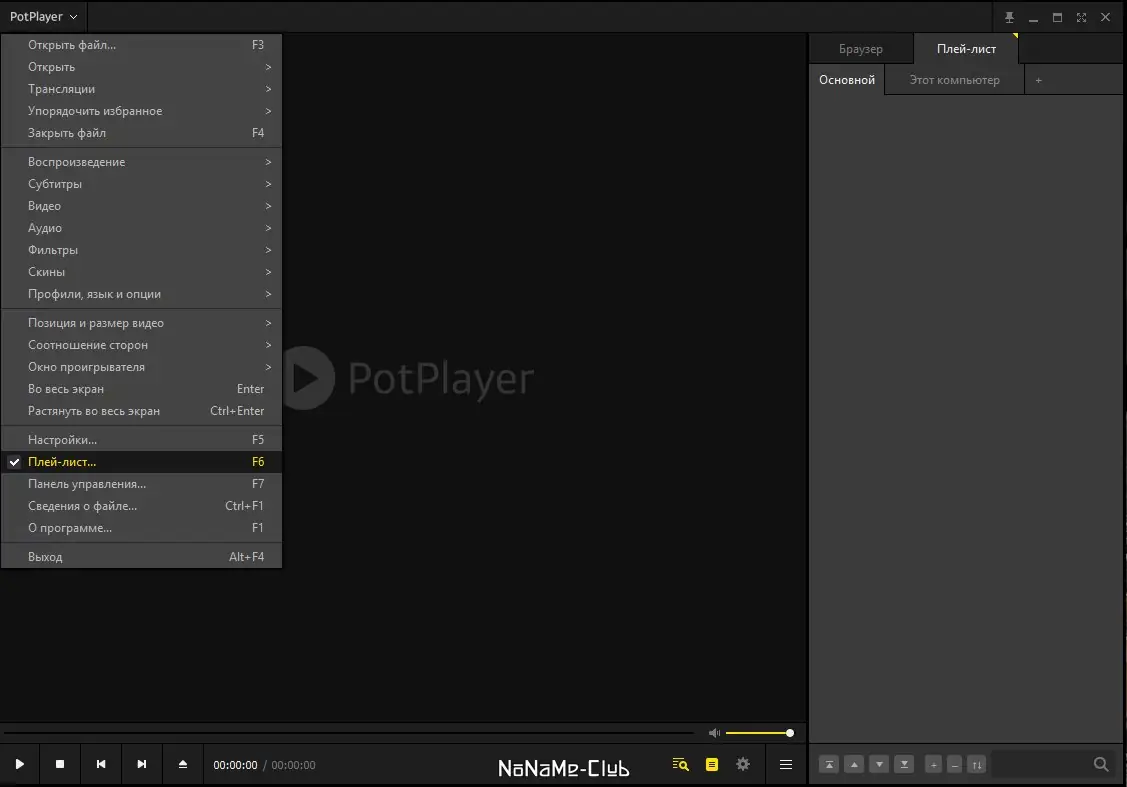Open control panel via gear icon
Screen dimensions: 1127x787
coord(743,765)
